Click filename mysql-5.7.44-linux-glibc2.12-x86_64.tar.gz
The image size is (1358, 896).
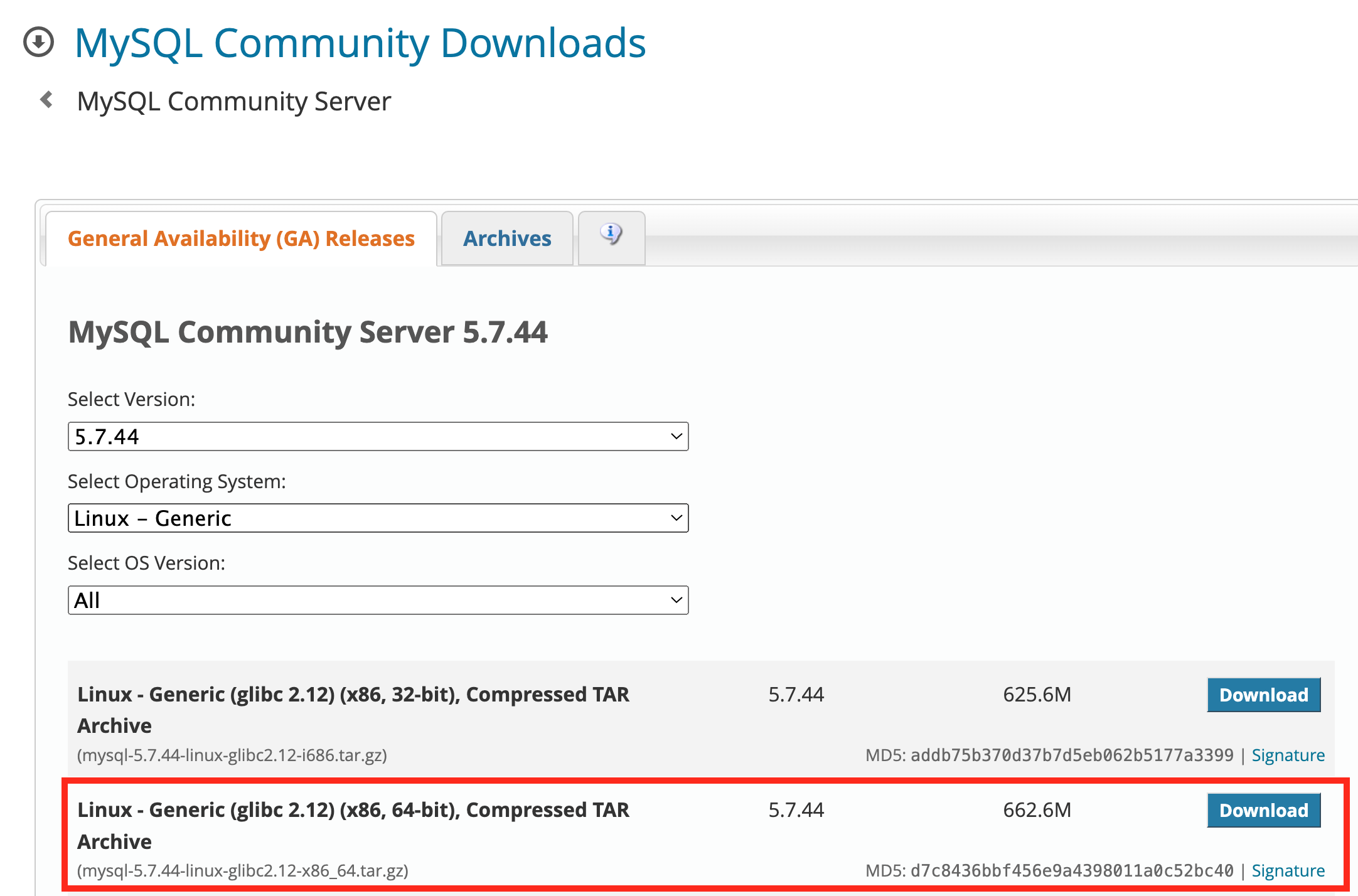(x=243, y=870)
